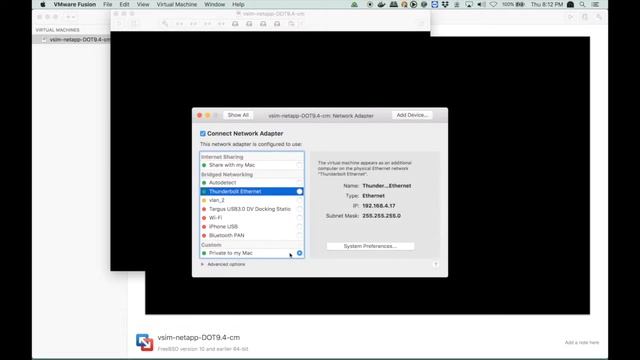Click the Private to my Mac label
This screenshot has height=360, width=640.
tap(231, 253)
